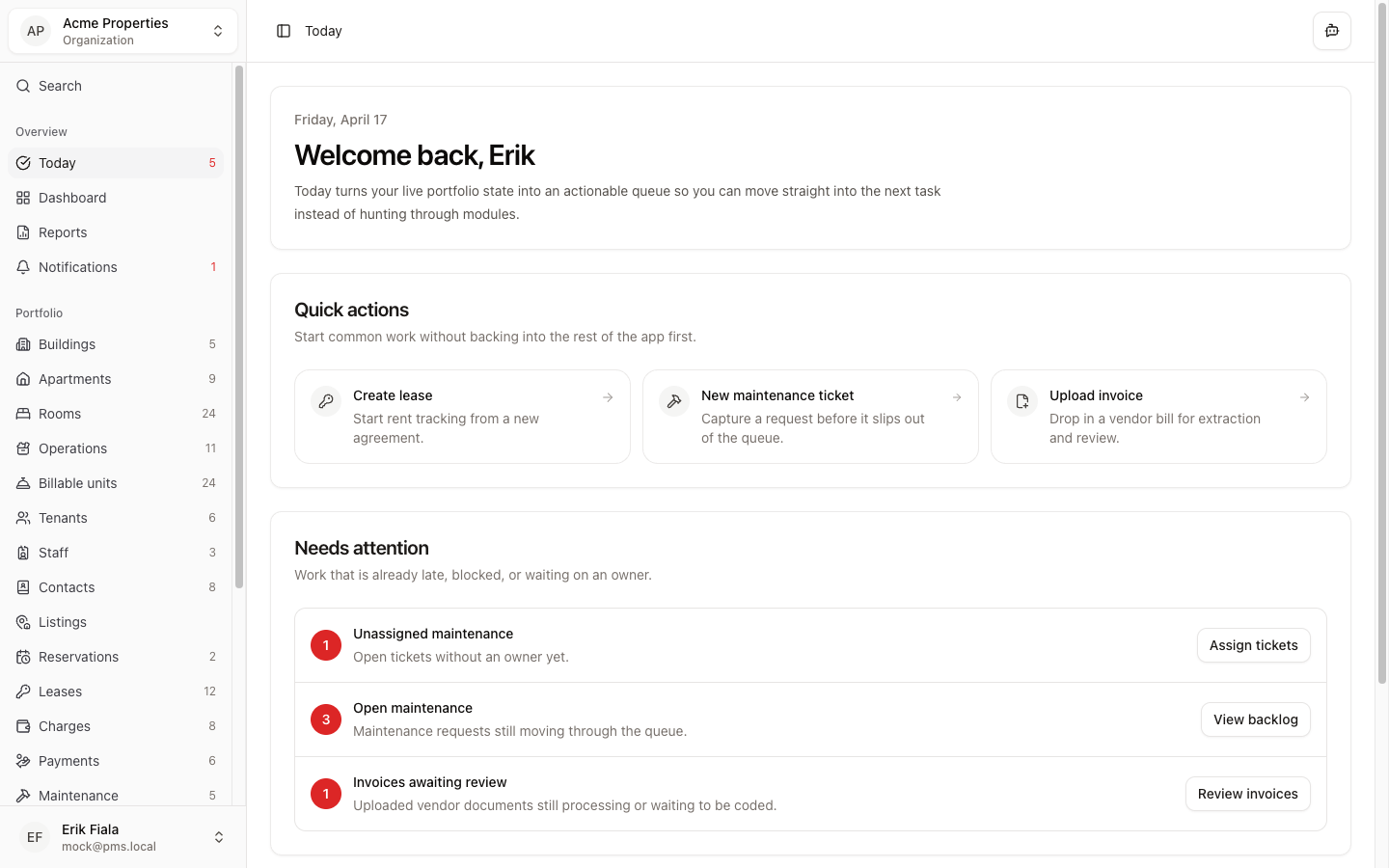This screenshot has height=868, width=1389.
Task: Open the assistant bot icon button
Action: 1331,31
